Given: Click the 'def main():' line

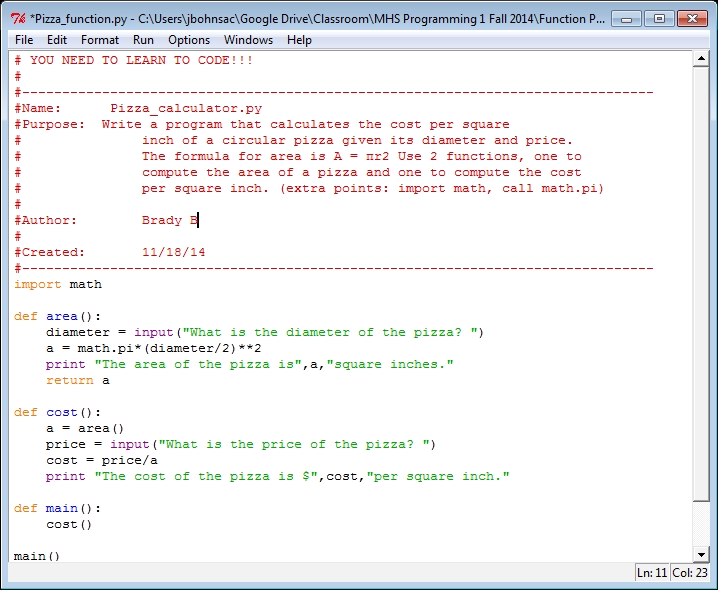Looking at the screenshot, I should (58, 509).
